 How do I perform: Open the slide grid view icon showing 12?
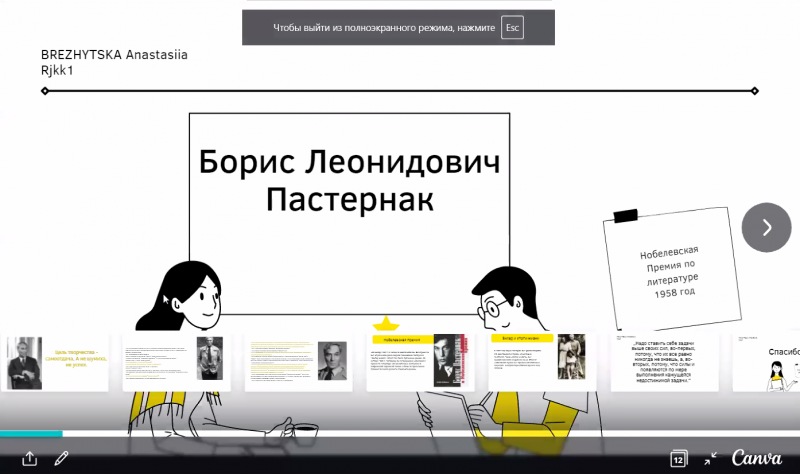pos(678,458)
